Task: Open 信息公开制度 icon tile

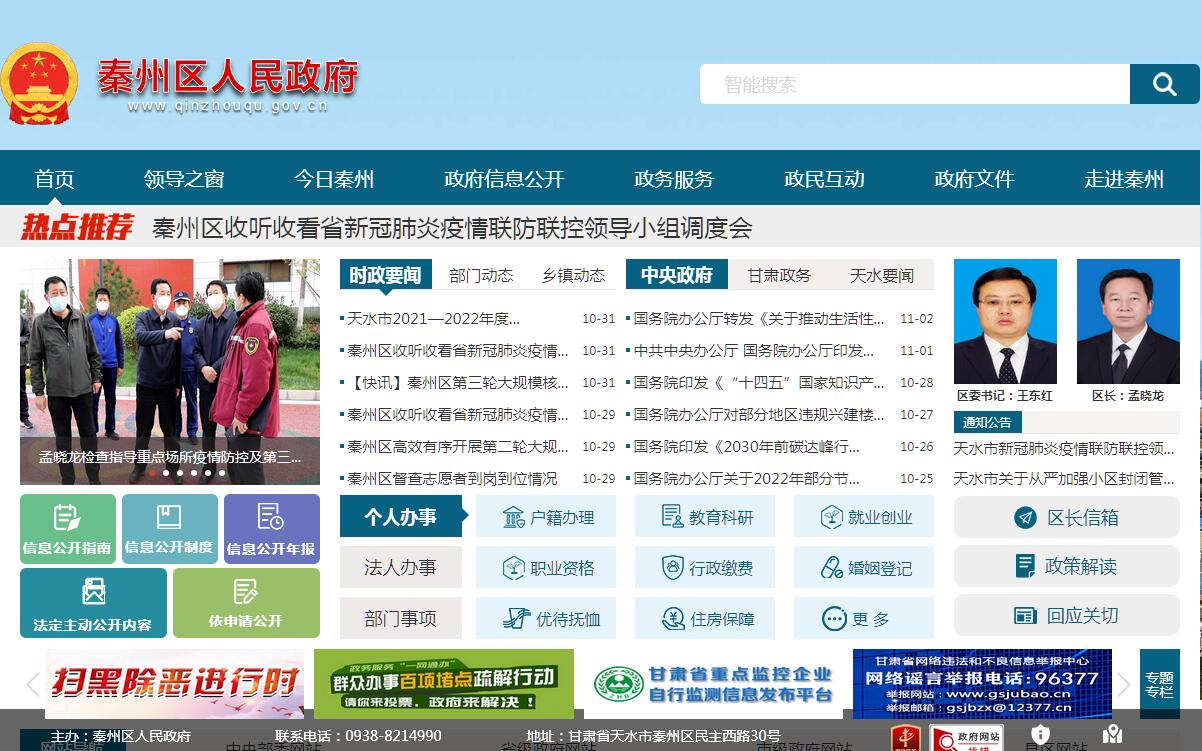Action: coord(169,529)
